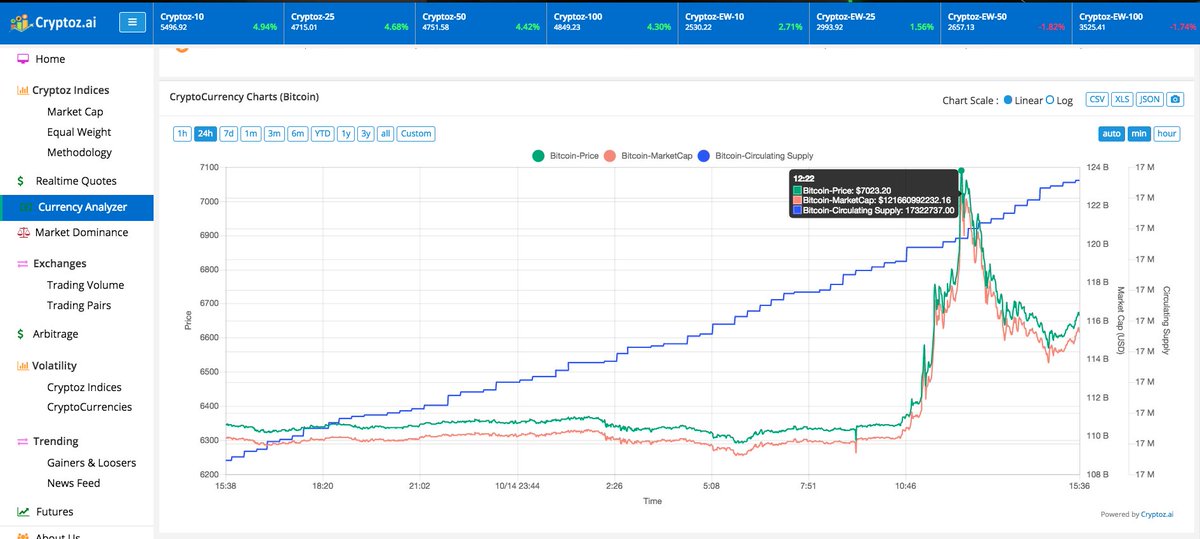Click the Volatility chart icon
The height and width of the screenshot is (539, 1200).
point(22,366)
